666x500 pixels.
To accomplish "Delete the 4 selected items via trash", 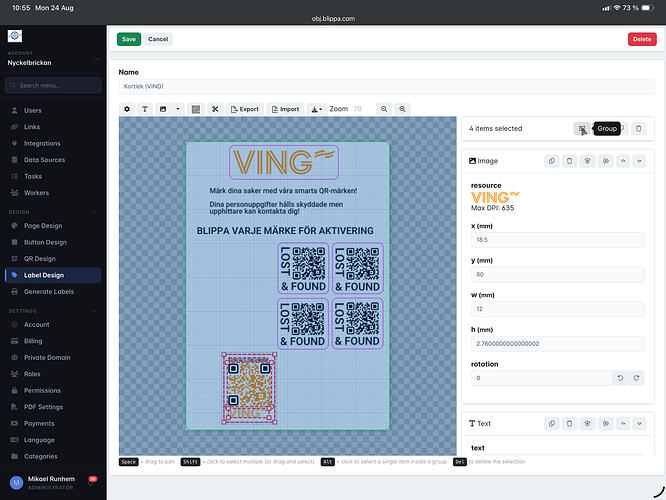I will point(638,129).
